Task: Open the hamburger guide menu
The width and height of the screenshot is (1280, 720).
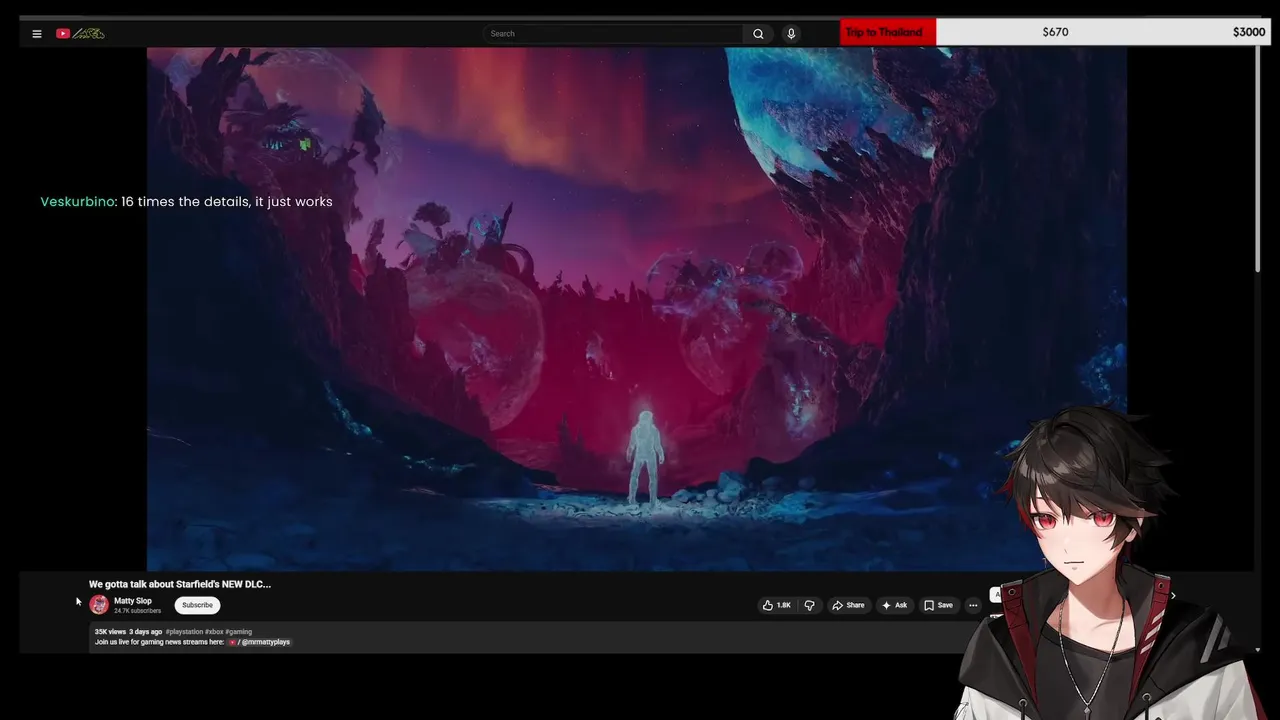Action: pos(37,34)
